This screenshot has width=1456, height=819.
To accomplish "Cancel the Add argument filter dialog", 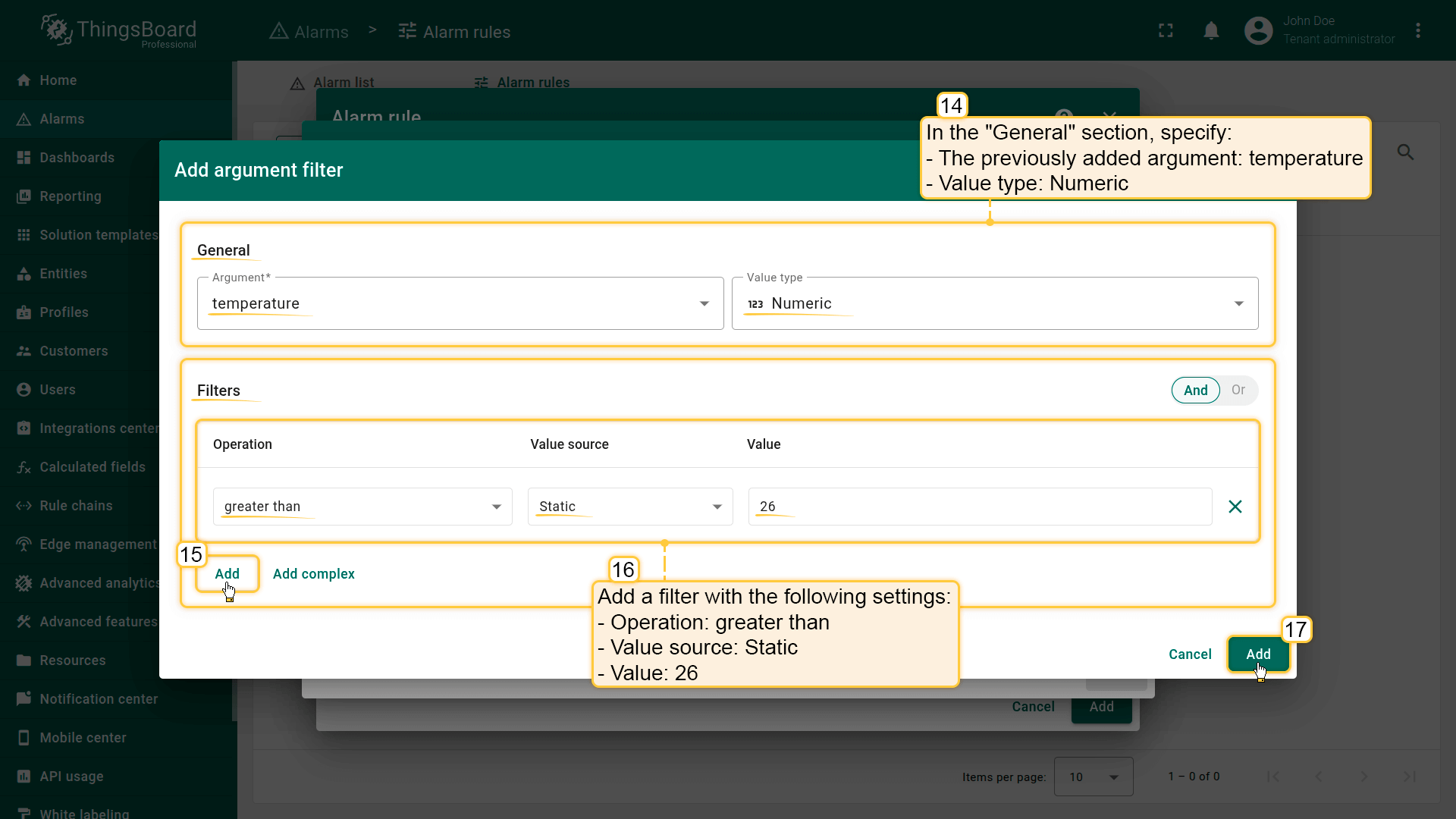I will tap(1189, 654).
